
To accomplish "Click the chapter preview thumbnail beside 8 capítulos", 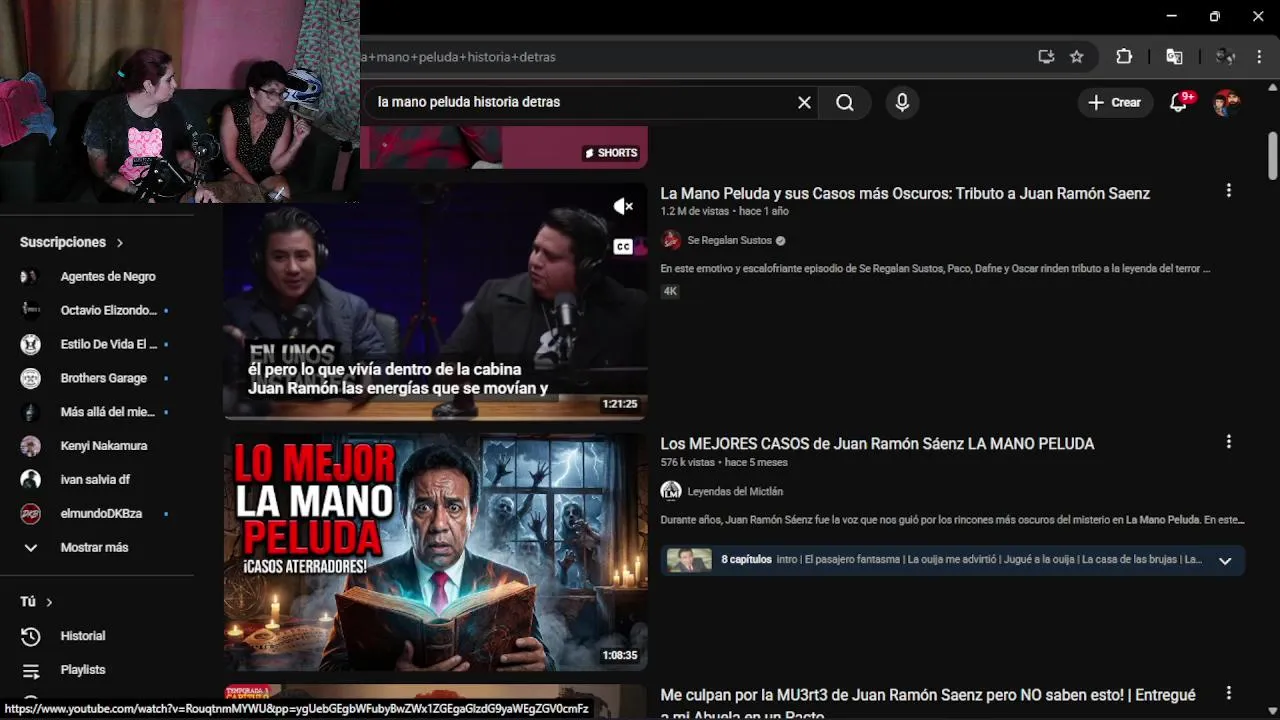I will (689, 560).
